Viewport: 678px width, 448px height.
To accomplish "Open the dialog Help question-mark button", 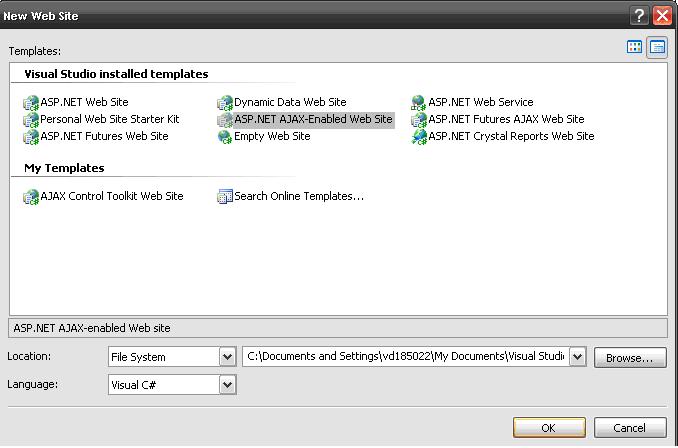I will pos(639,16).
